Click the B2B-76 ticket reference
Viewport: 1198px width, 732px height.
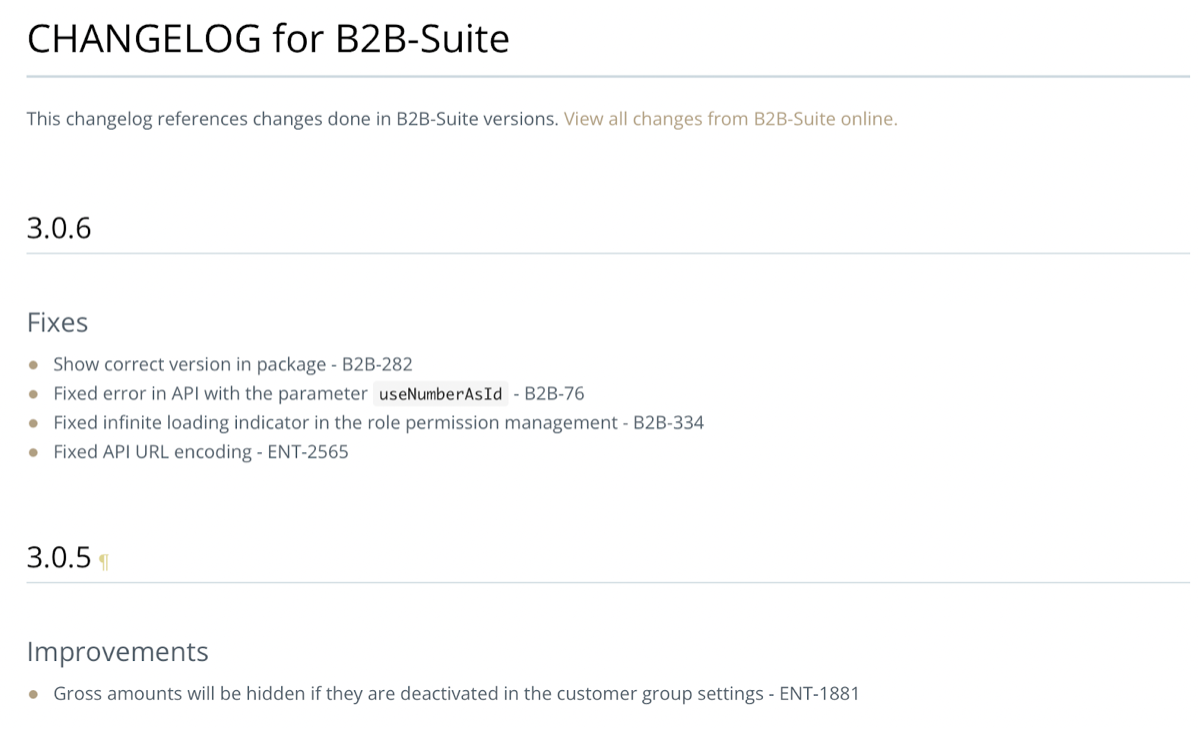pos(554,394)
